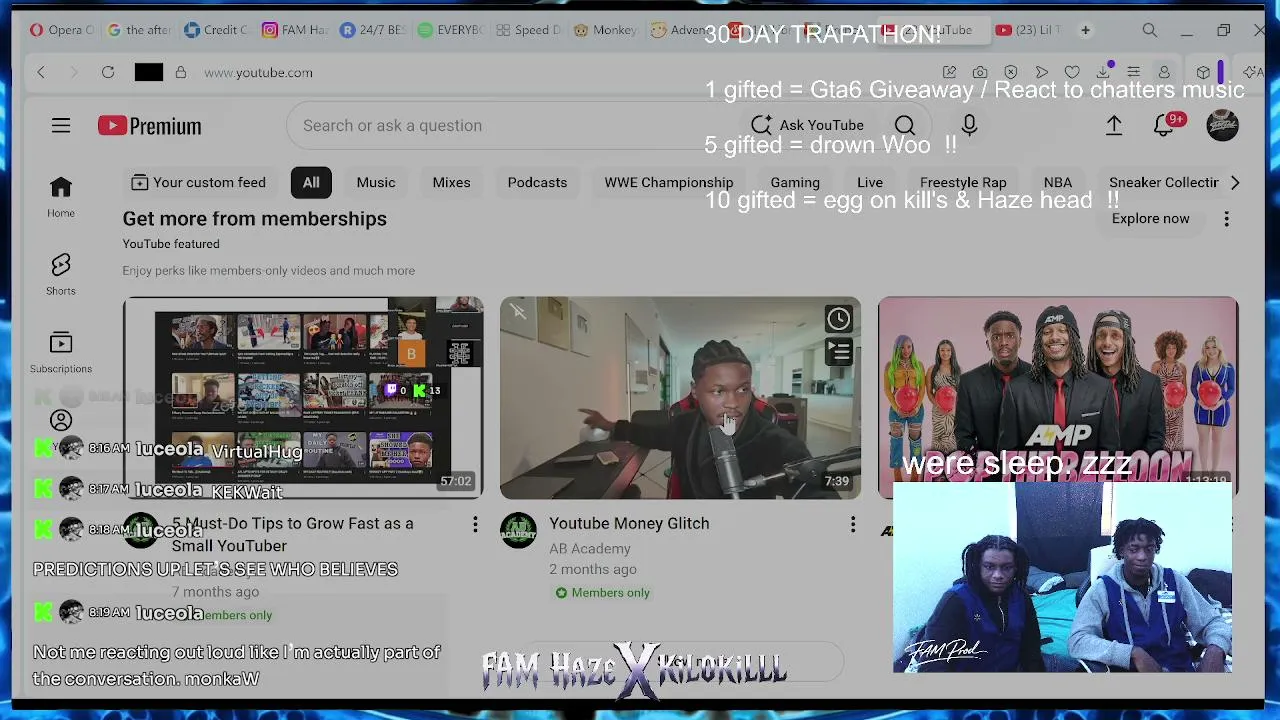Viewport: 1280px width, 720px height.
Task: Select the WWE Championship chip
Action: 669,182
